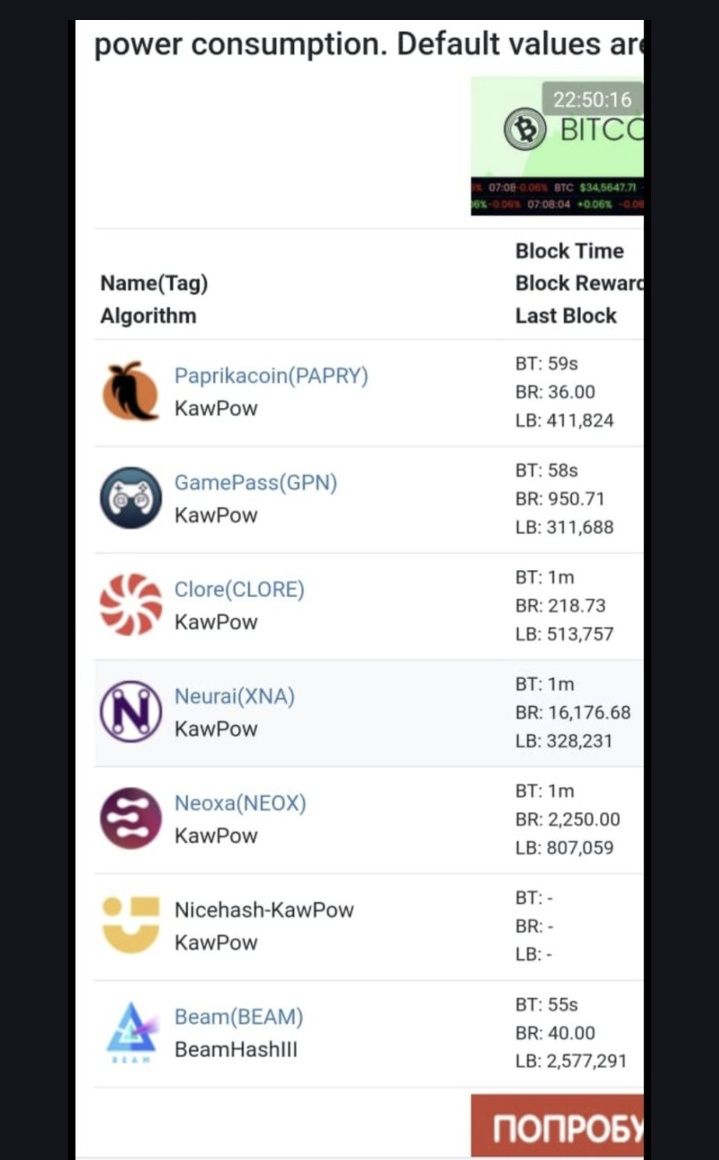Open the Neurai(XNA) link
Screen dimensions: 719x1160
(x=234, y=696)
